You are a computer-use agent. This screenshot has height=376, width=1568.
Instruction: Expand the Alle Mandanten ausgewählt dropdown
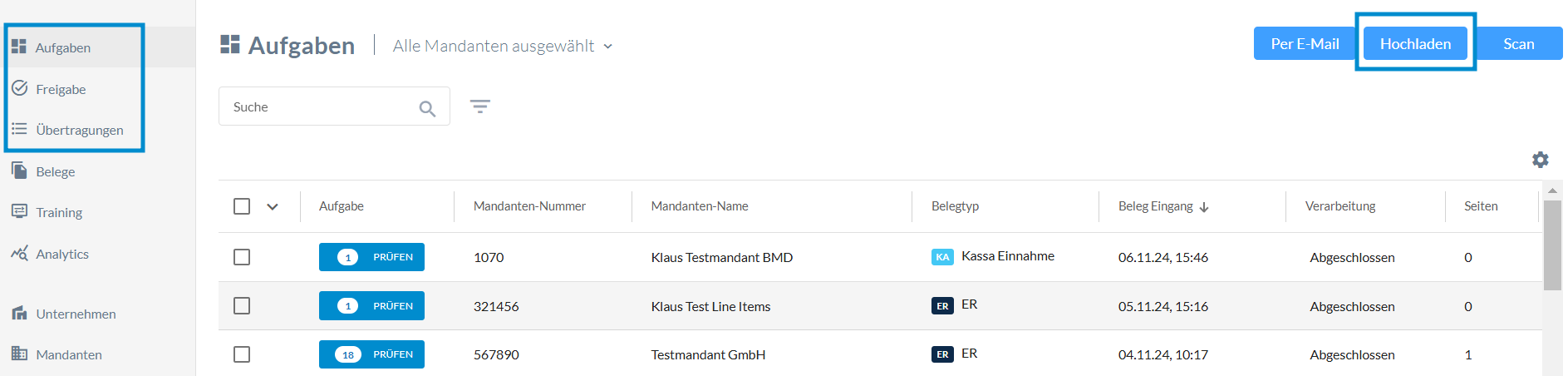[x=503, y=46]
